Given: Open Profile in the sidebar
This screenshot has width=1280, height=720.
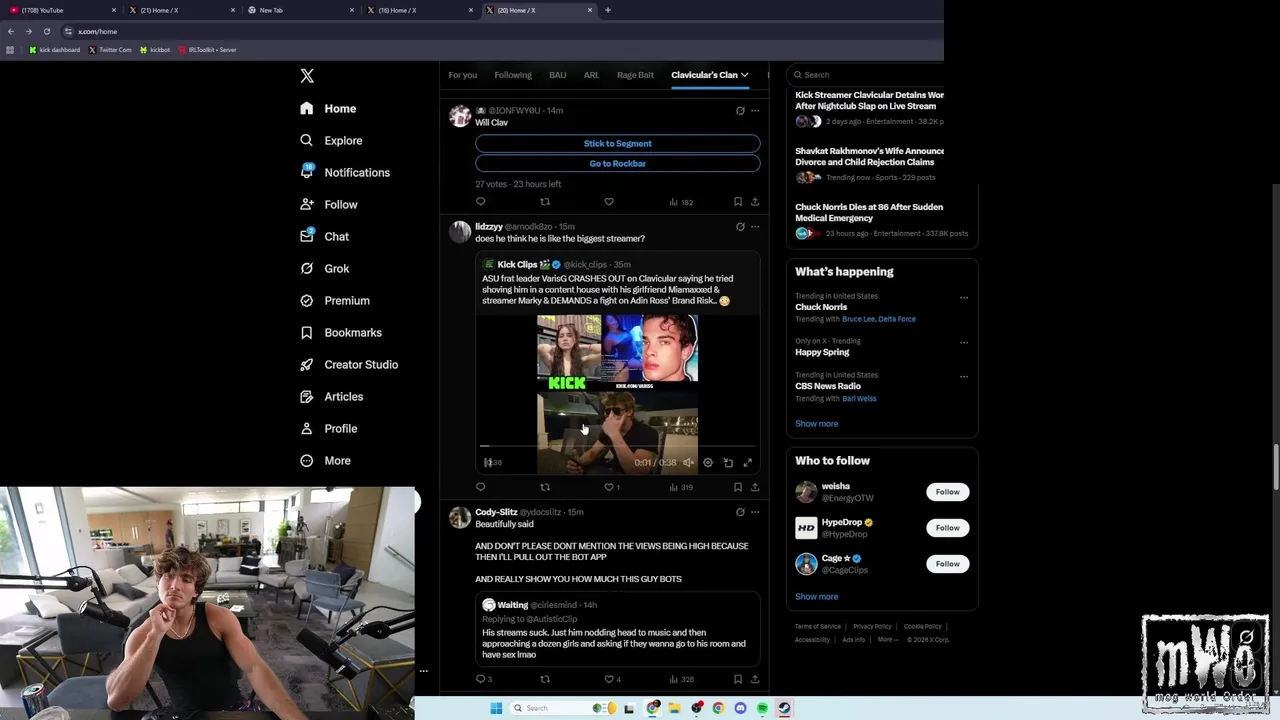Looking at the screenshot, I should pyautogui.click(x=328, y=428).
